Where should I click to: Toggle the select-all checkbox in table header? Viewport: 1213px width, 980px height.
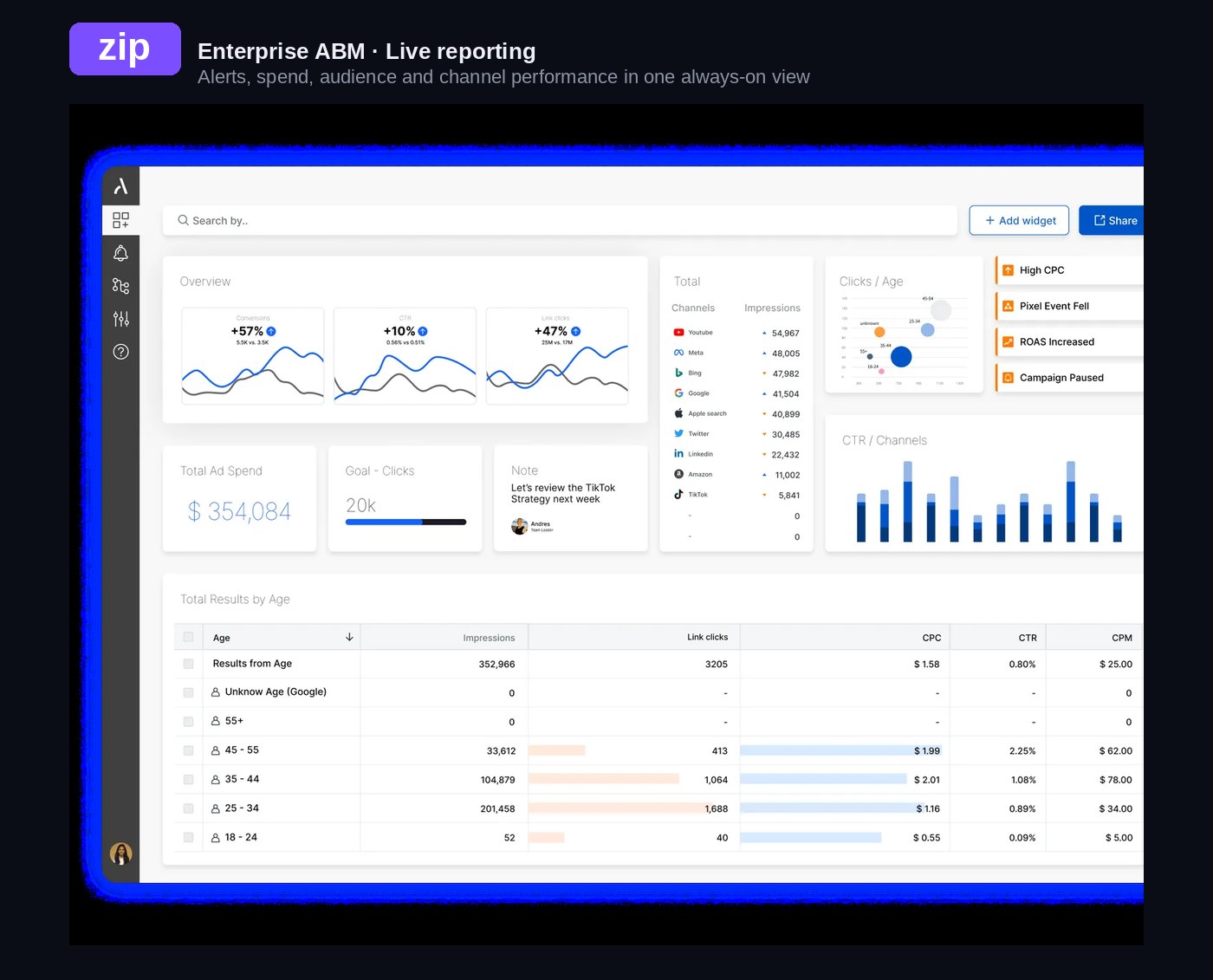point(188,637)
